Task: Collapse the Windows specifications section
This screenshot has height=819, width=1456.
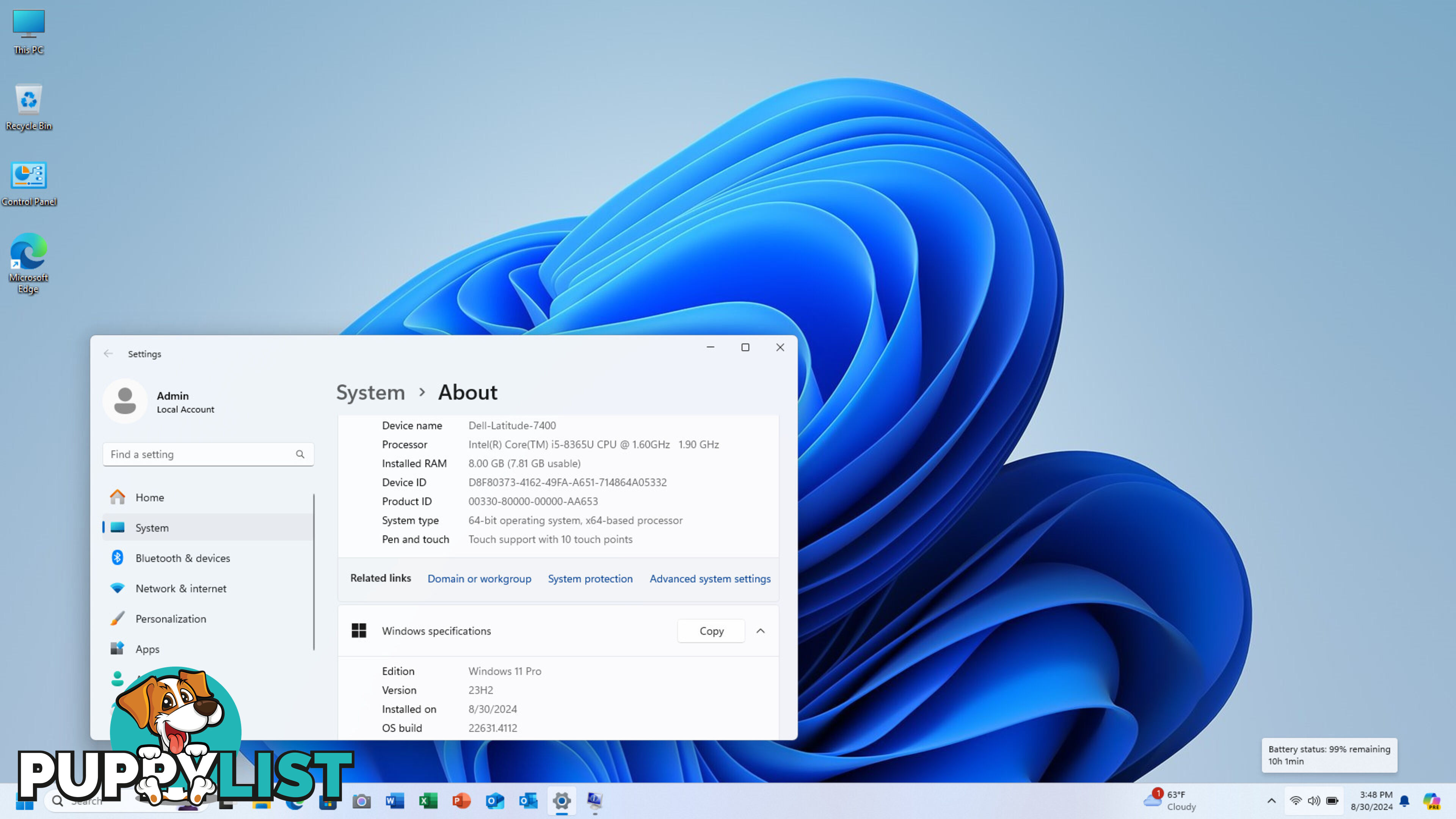Action: (761, 631)
